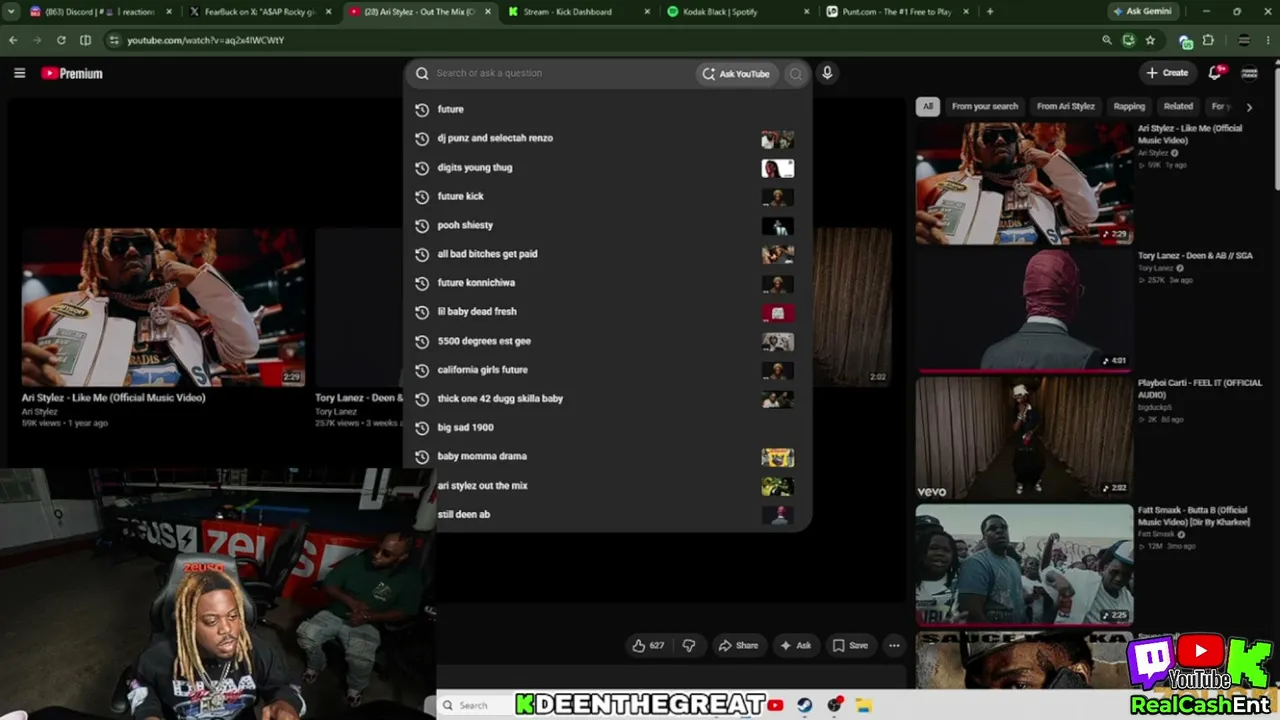This screenshot has height=720, width=1280.
Task: Choose suggestion 'california girls future'
Action: tap(607, 370)
